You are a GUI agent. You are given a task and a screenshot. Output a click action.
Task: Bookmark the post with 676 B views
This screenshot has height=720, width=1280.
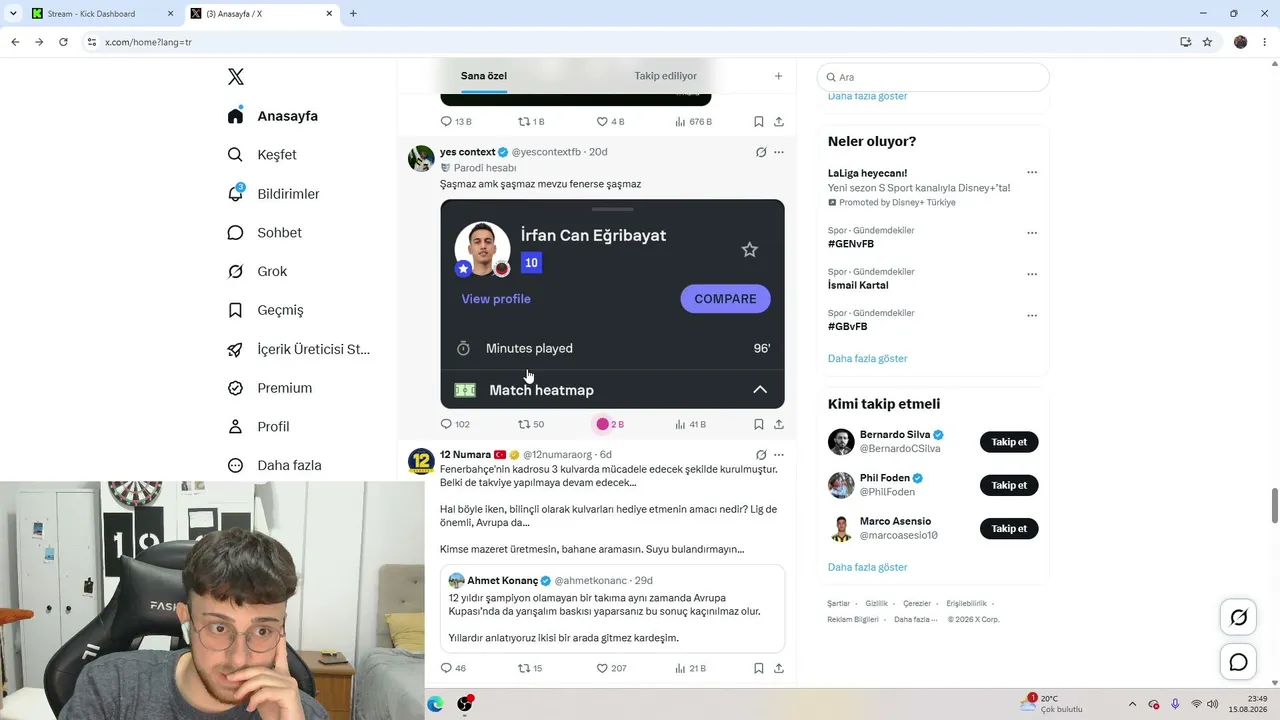(x=759, y=122)
